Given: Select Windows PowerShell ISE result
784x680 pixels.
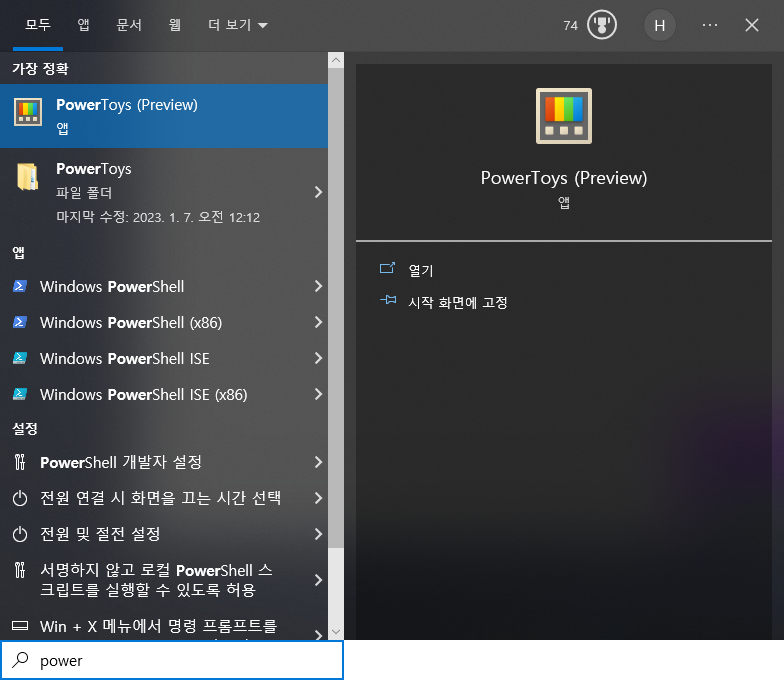Looking at the screenshot, I should click(x=164, y=358).
